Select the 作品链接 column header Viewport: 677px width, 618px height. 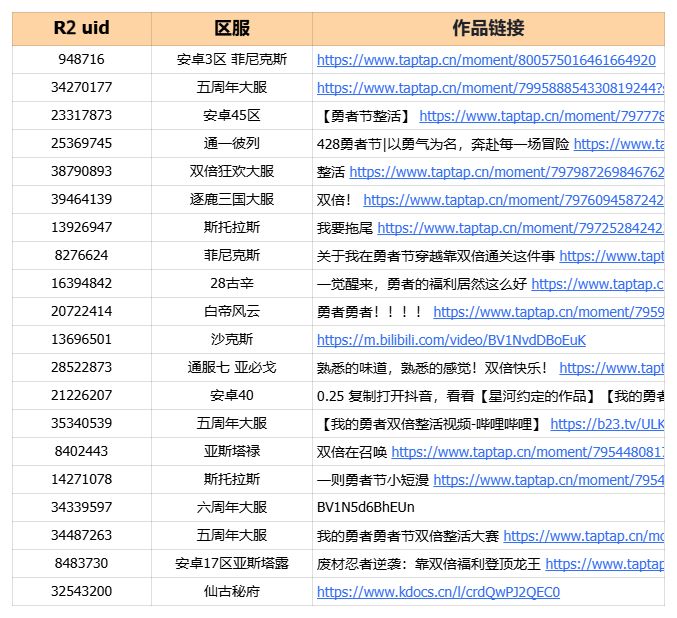pyautogui.click(x=488, y=29)
